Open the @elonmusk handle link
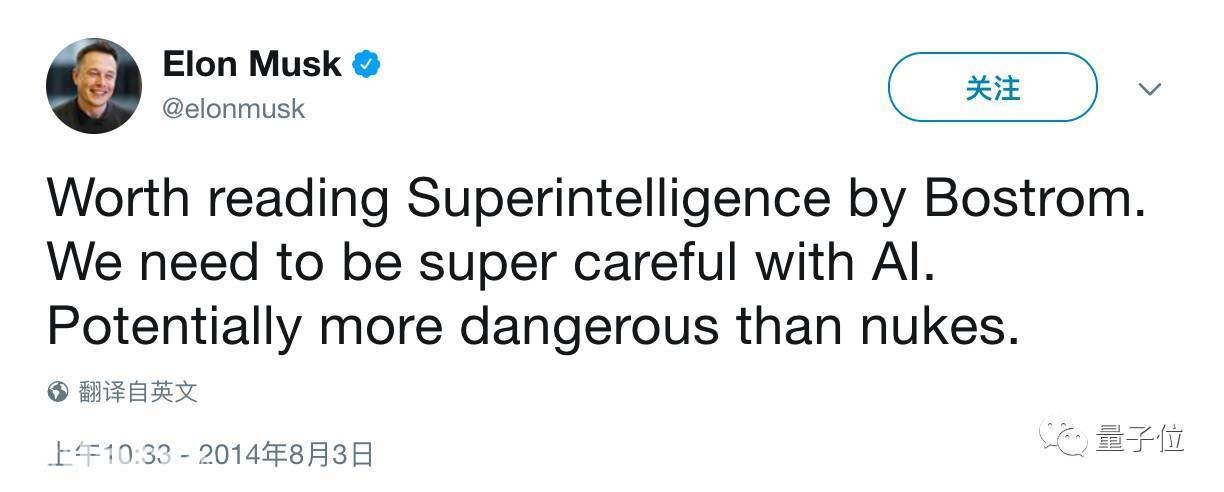The width and height of the screenshot is (1224, 492). point(233,108)
